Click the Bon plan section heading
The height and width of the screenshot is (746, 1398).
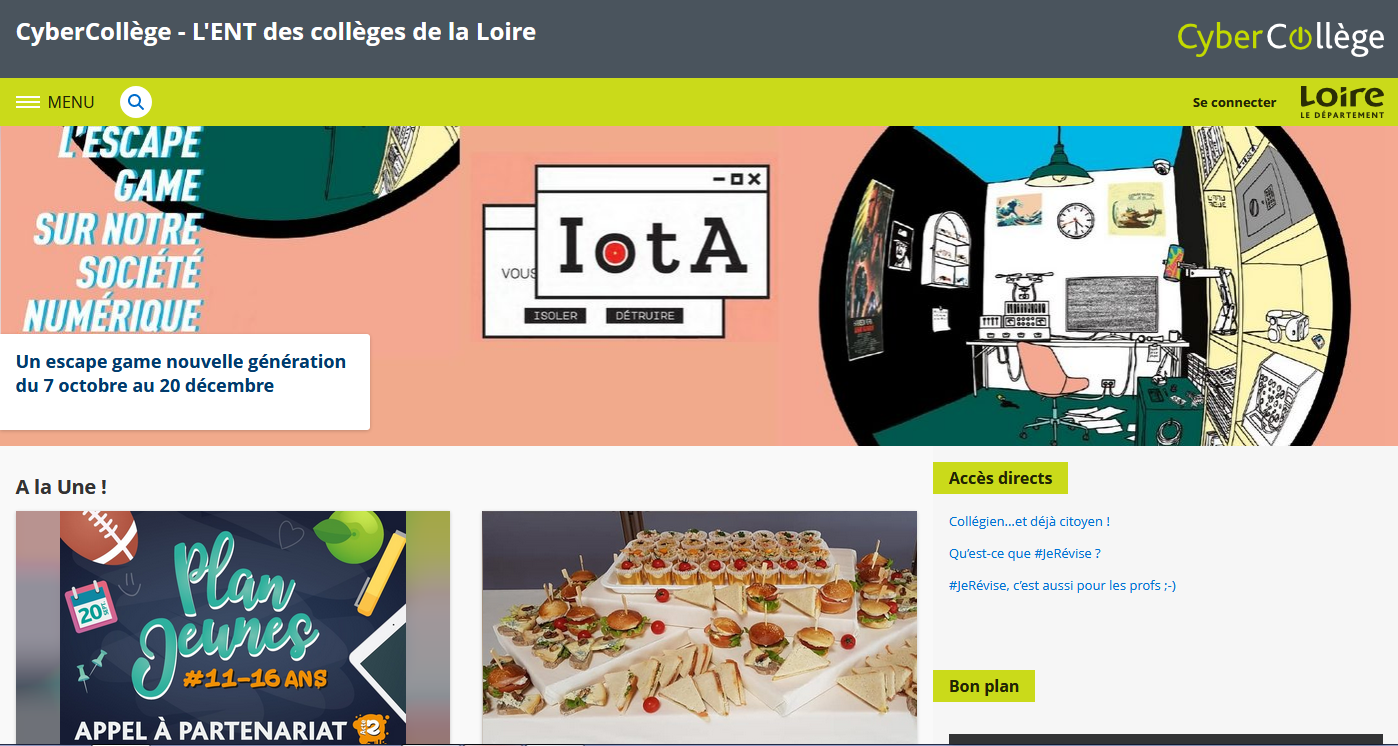tap(984, 686)
